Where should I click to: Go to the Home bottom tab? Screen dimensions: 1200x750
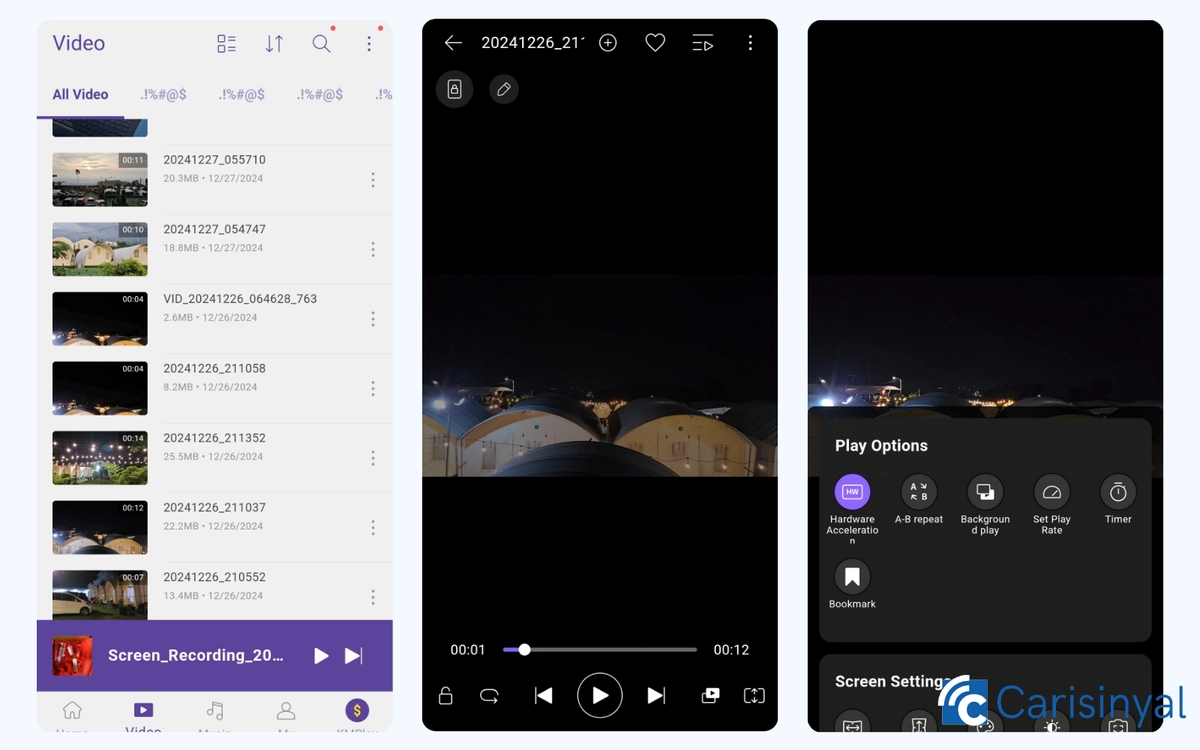(x=72, y=716)
